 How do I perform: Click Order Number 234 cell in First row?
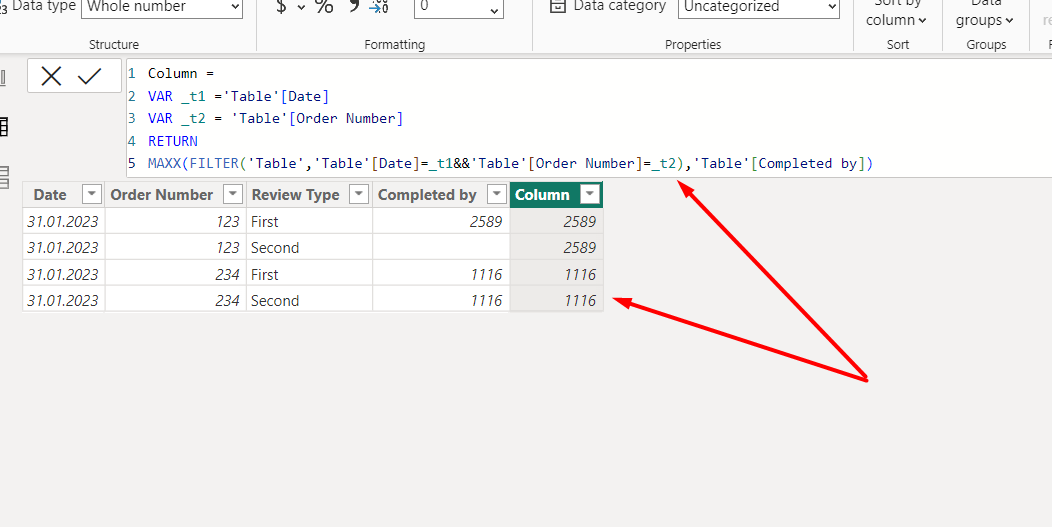pyautogui.click(x=176, y=274)
